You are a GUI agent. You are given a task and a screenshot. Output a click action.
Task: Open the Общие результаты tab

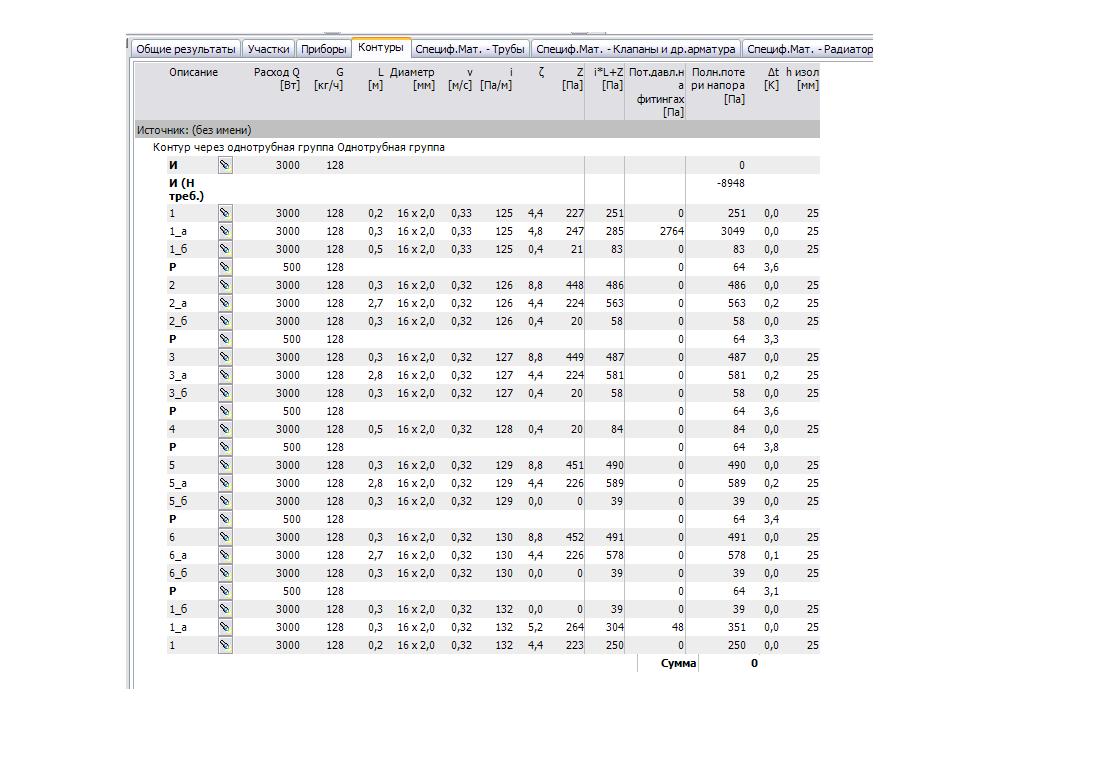point(185,49)
